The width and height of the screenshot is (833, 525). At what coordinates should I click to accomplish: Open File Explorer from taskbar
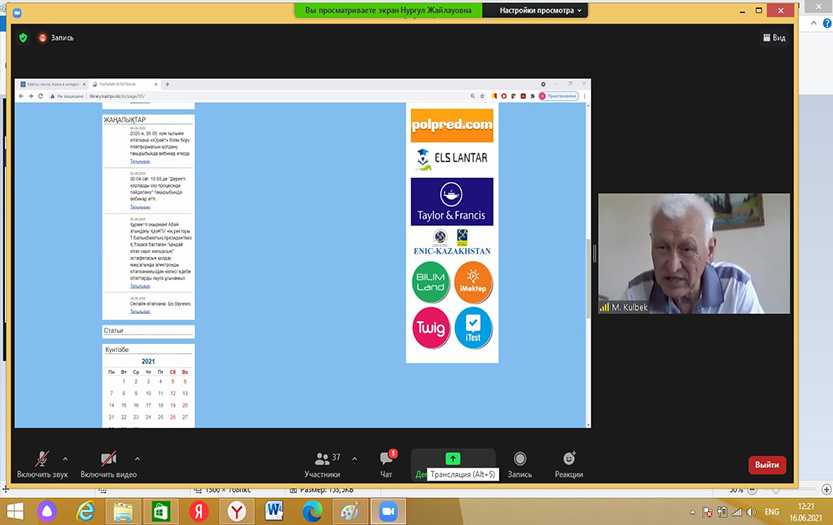coord(123,512)
